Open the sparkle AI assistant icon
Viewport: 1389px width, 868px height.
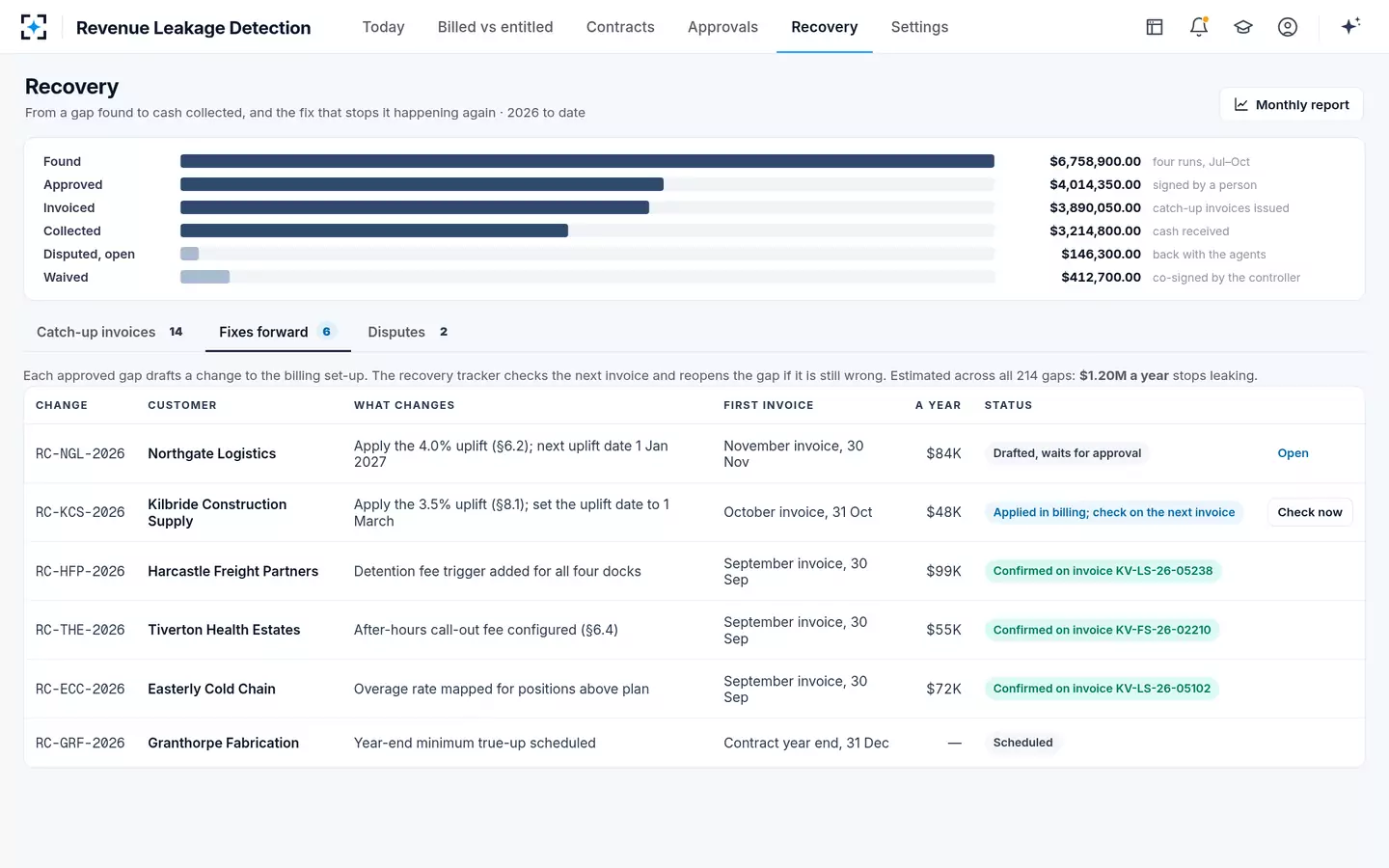1350,26
